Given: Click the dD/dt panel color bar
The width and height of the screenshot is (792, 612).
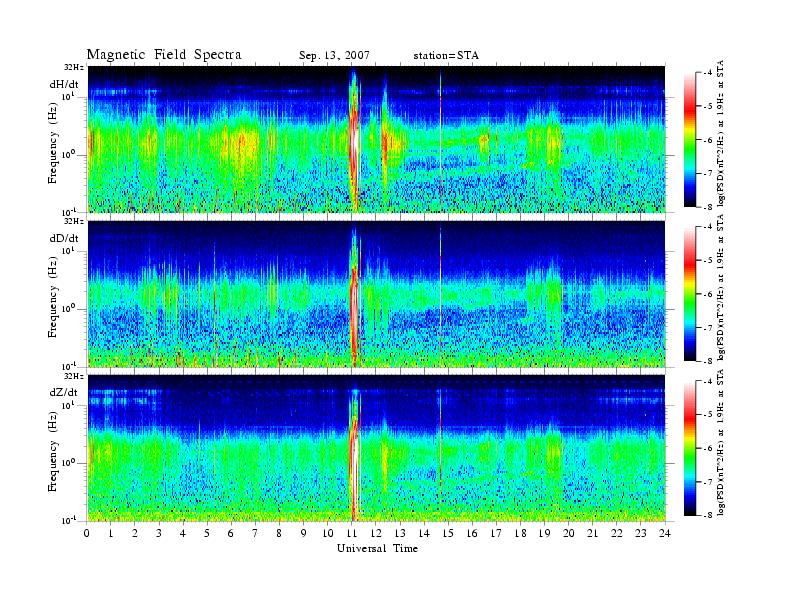Looking at the screenshot, I should click(690, 293).
